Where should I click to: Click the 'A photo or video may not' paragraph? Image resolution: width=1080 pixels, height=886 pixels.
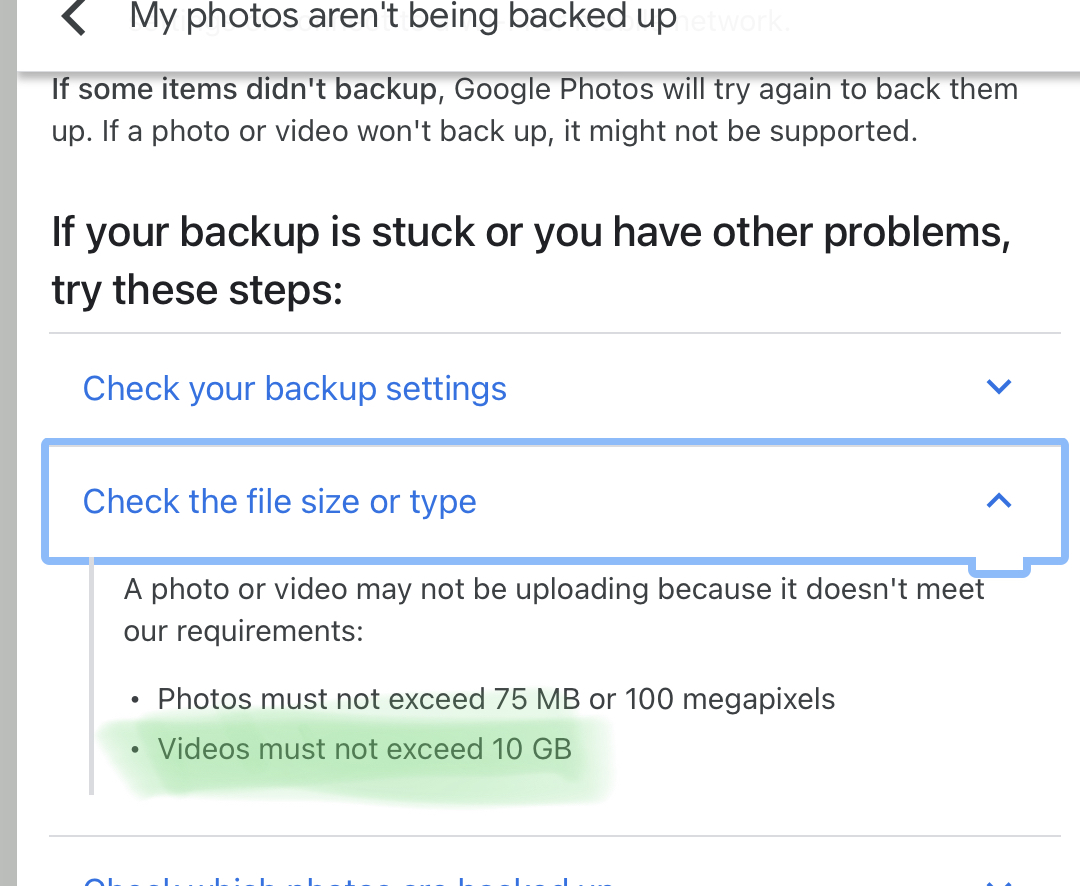point(554,589)
